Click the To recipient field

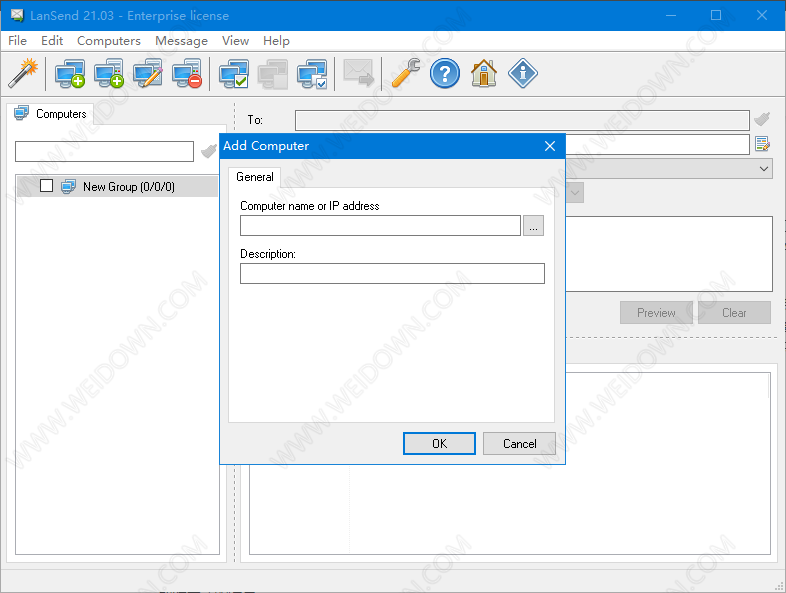(x=522, y=120)
